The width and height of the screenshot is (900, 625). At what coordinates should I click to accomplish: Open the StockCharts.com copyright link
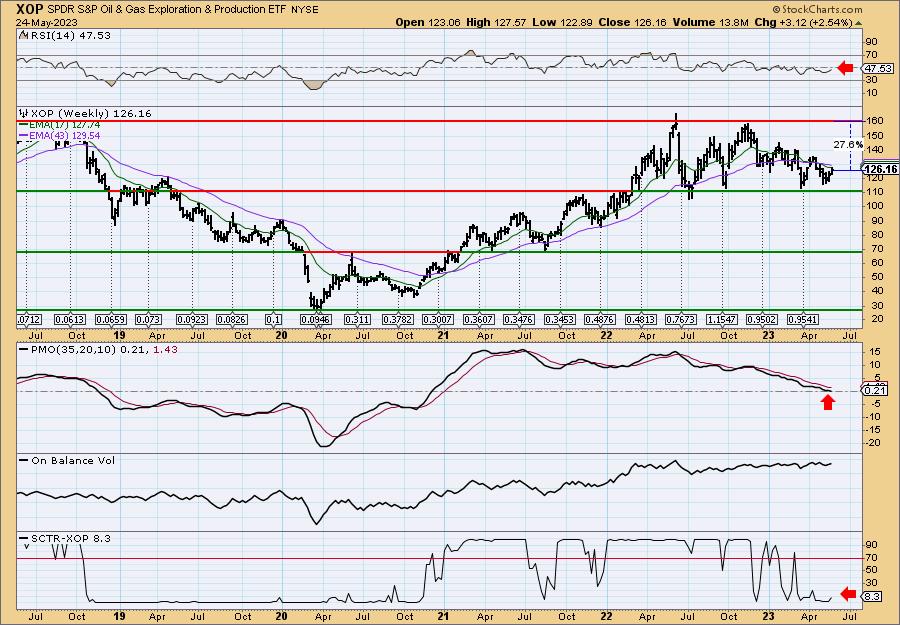(817, 9)
